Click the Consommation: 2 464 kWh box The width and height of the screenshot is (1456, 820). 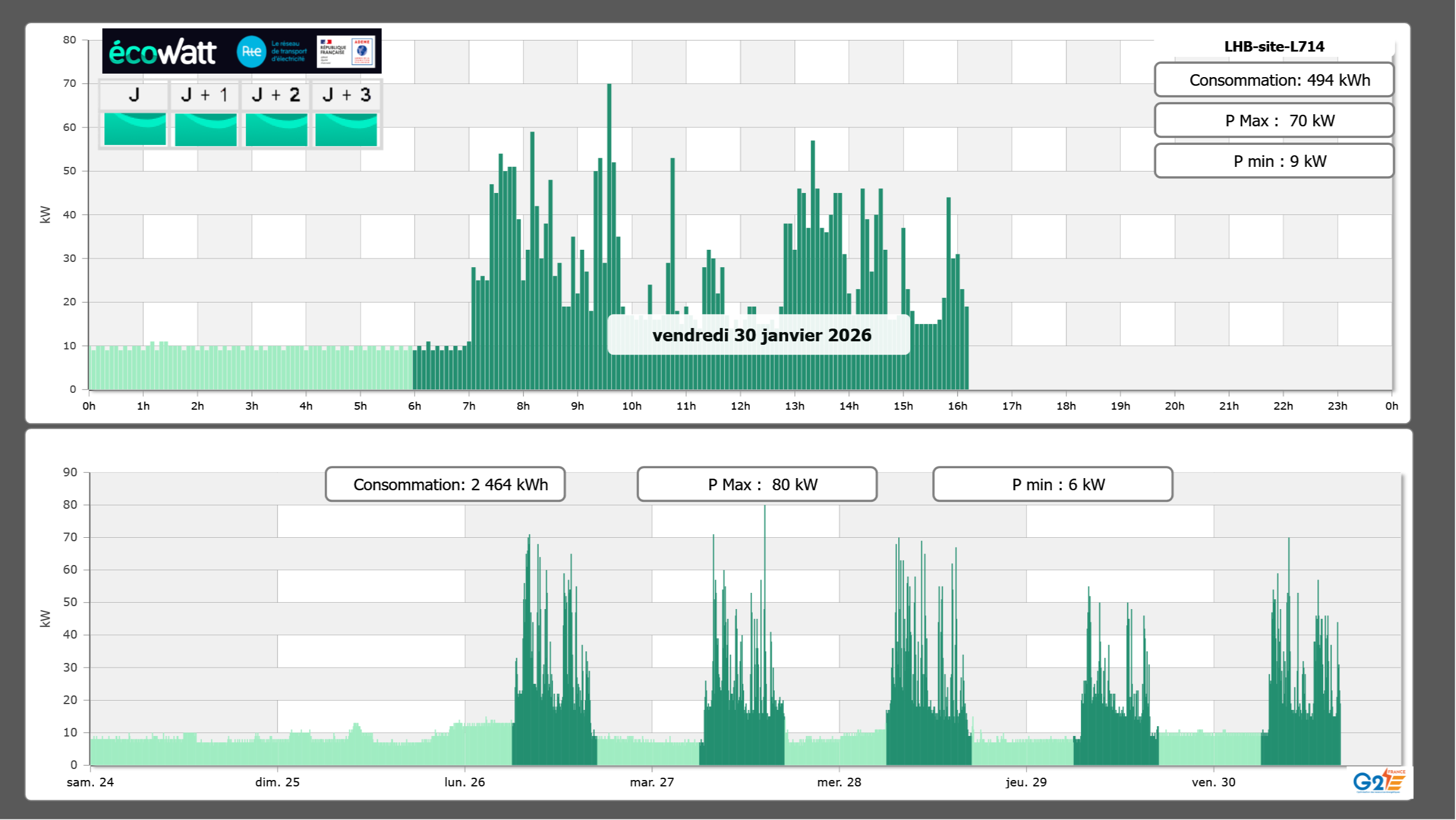[445, 484]
